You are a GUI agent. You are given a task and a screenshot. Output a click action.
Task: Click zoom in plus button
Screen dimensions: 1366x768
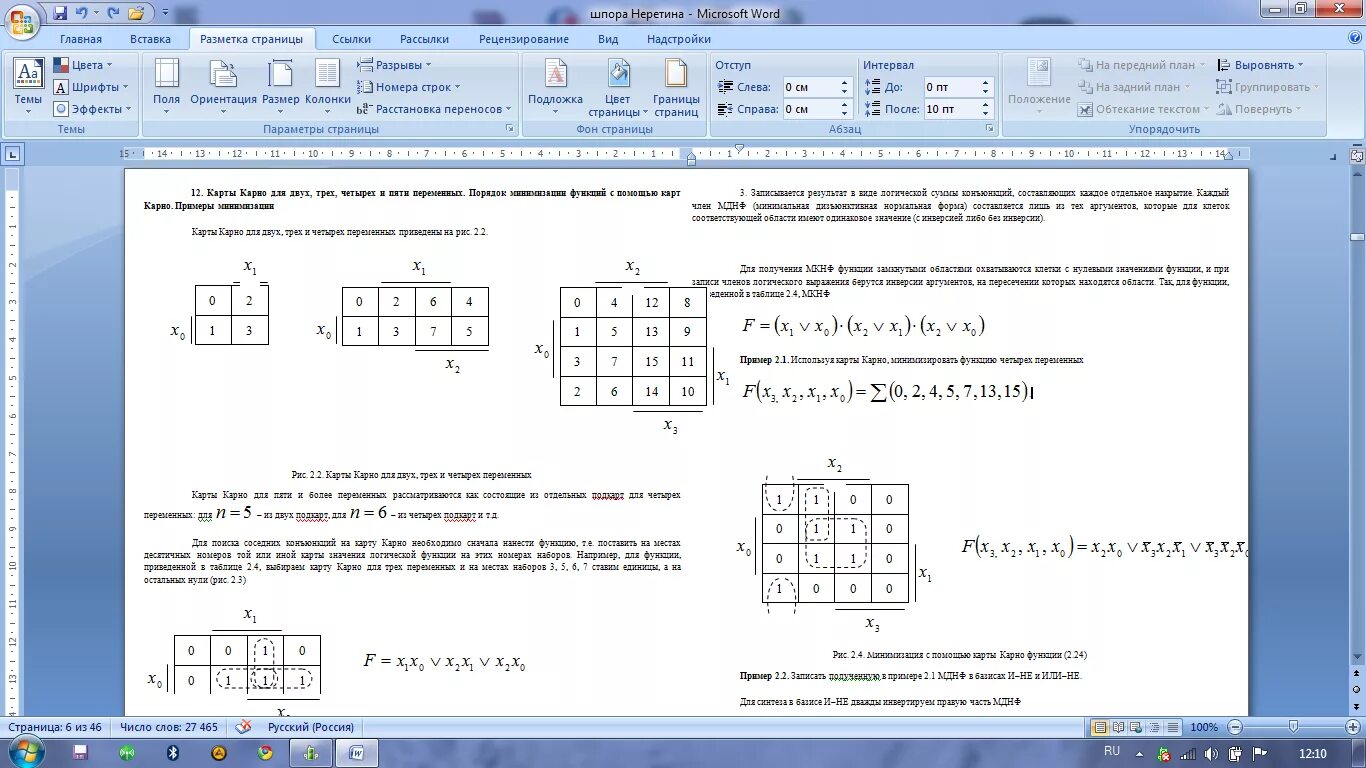tap(1353, 727)
